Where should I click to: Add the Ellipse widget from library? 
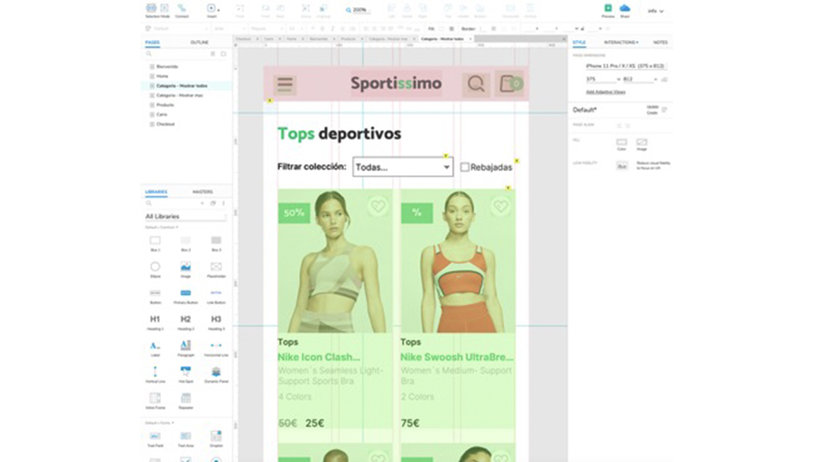point(155,266)
